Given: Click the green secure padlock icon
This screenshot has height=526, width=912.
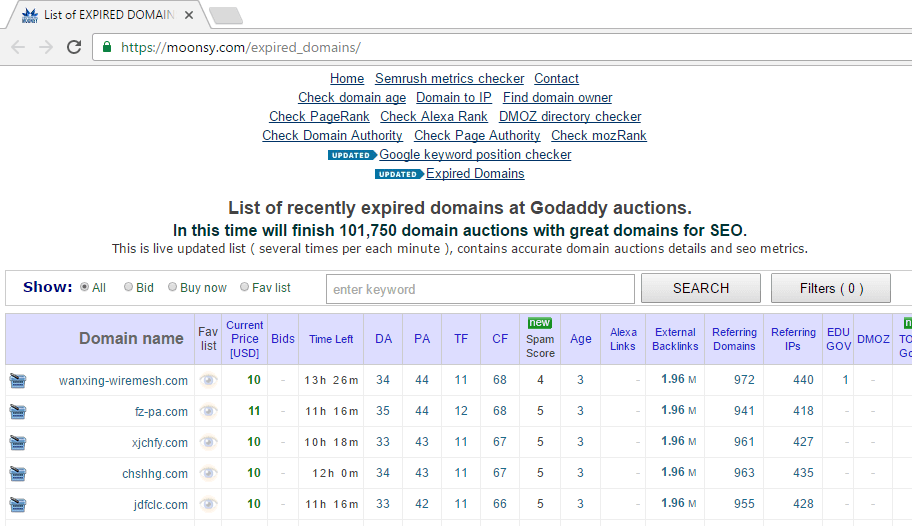Looking at the screenshot, I should 107,47.
